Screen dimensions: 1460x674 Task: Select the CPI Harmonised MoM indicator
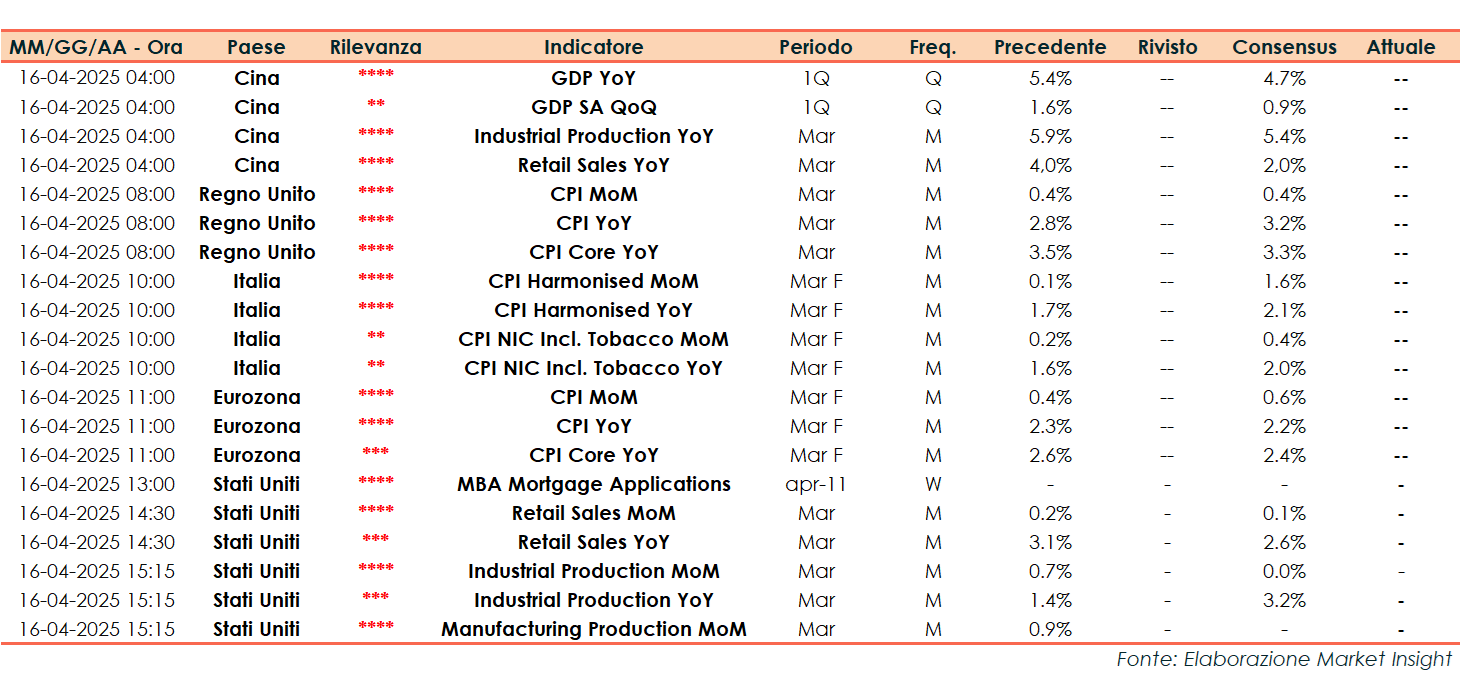[593, 281]
